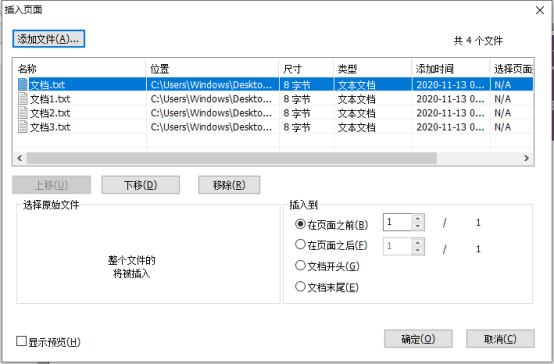Click the 文档3.txt file name
554x364 pixels.
coord(50,127)
